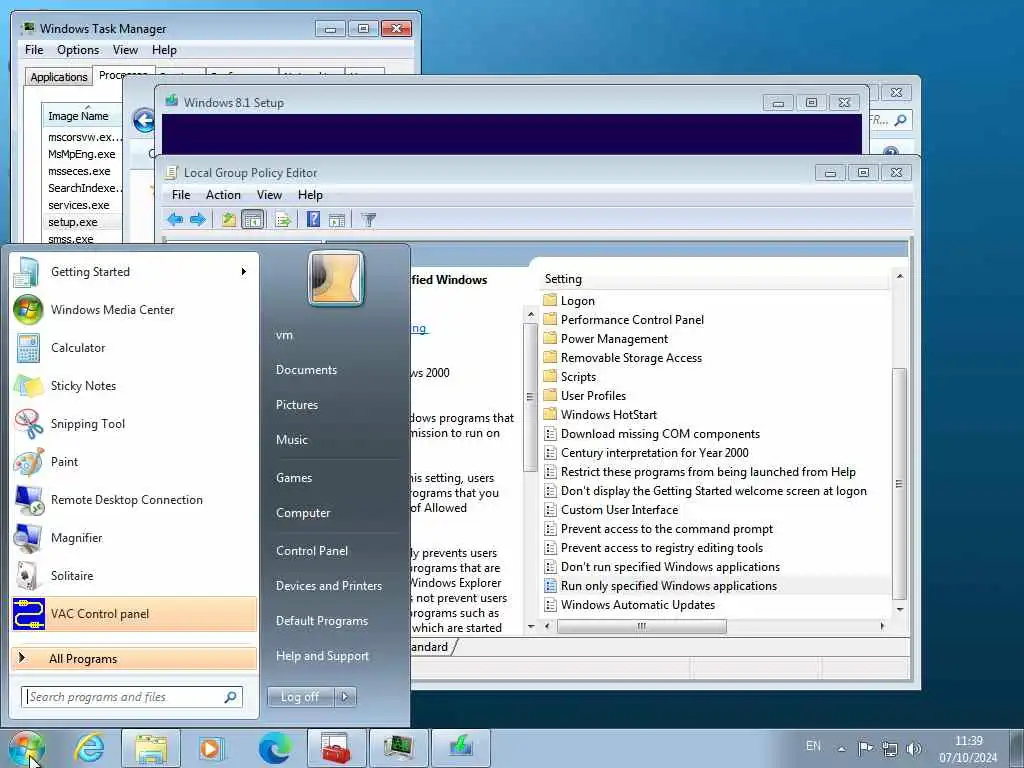
Task: Click the red toolbox taskbar icon
Action: (336, 747)
